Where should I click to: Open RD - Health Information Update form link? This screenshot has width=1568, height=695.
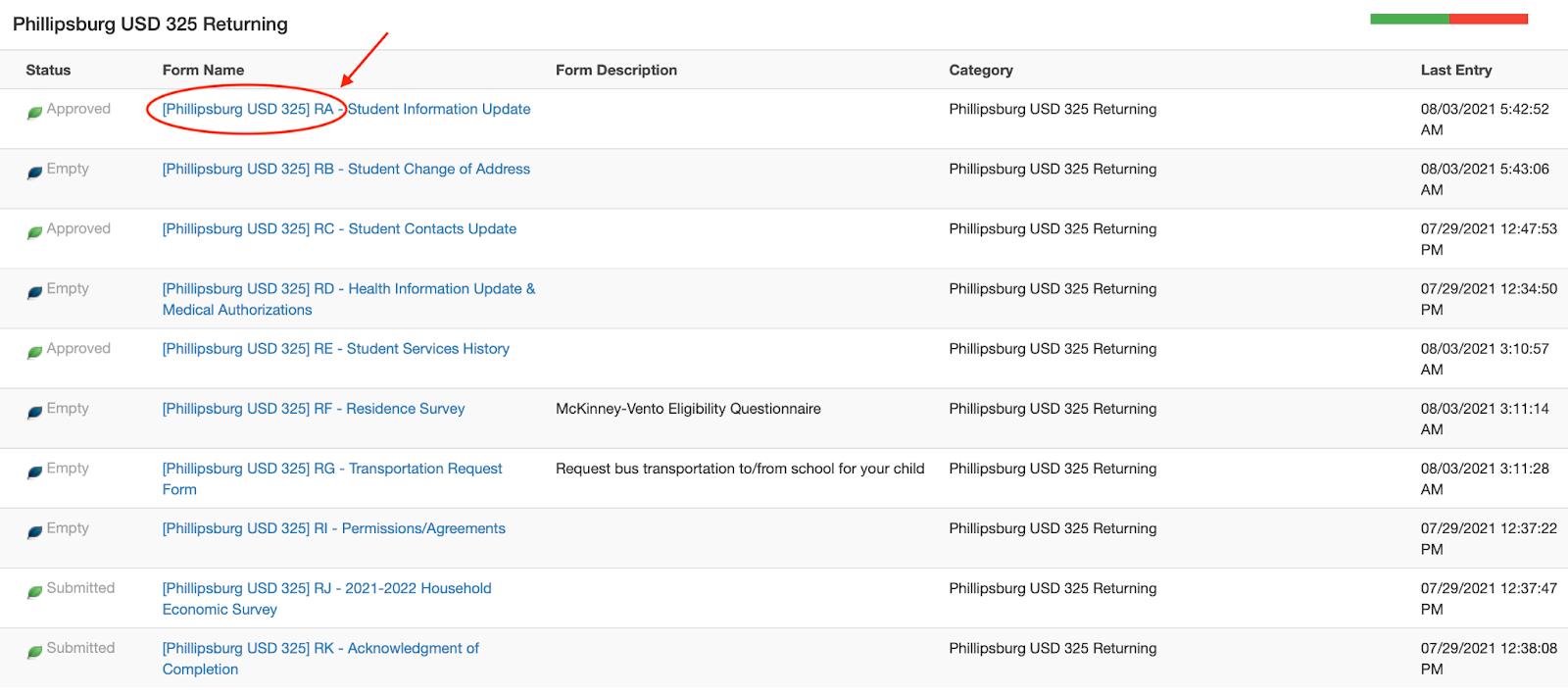[x=349, y=299]
